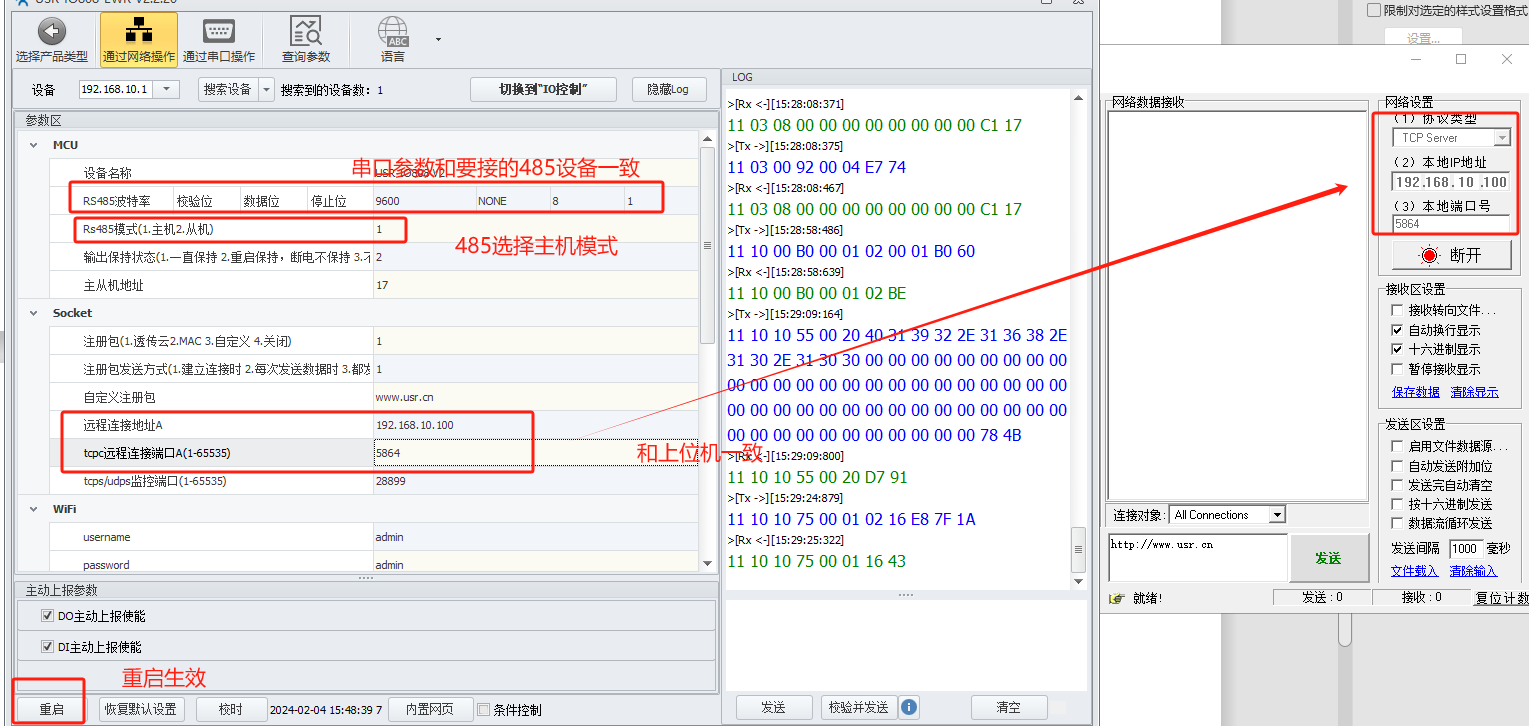Image resolution: width=1529 pixels, height=726 pixels.
Task: Click the 本地IP地址 field in network tool
Action: [1451, 182]
